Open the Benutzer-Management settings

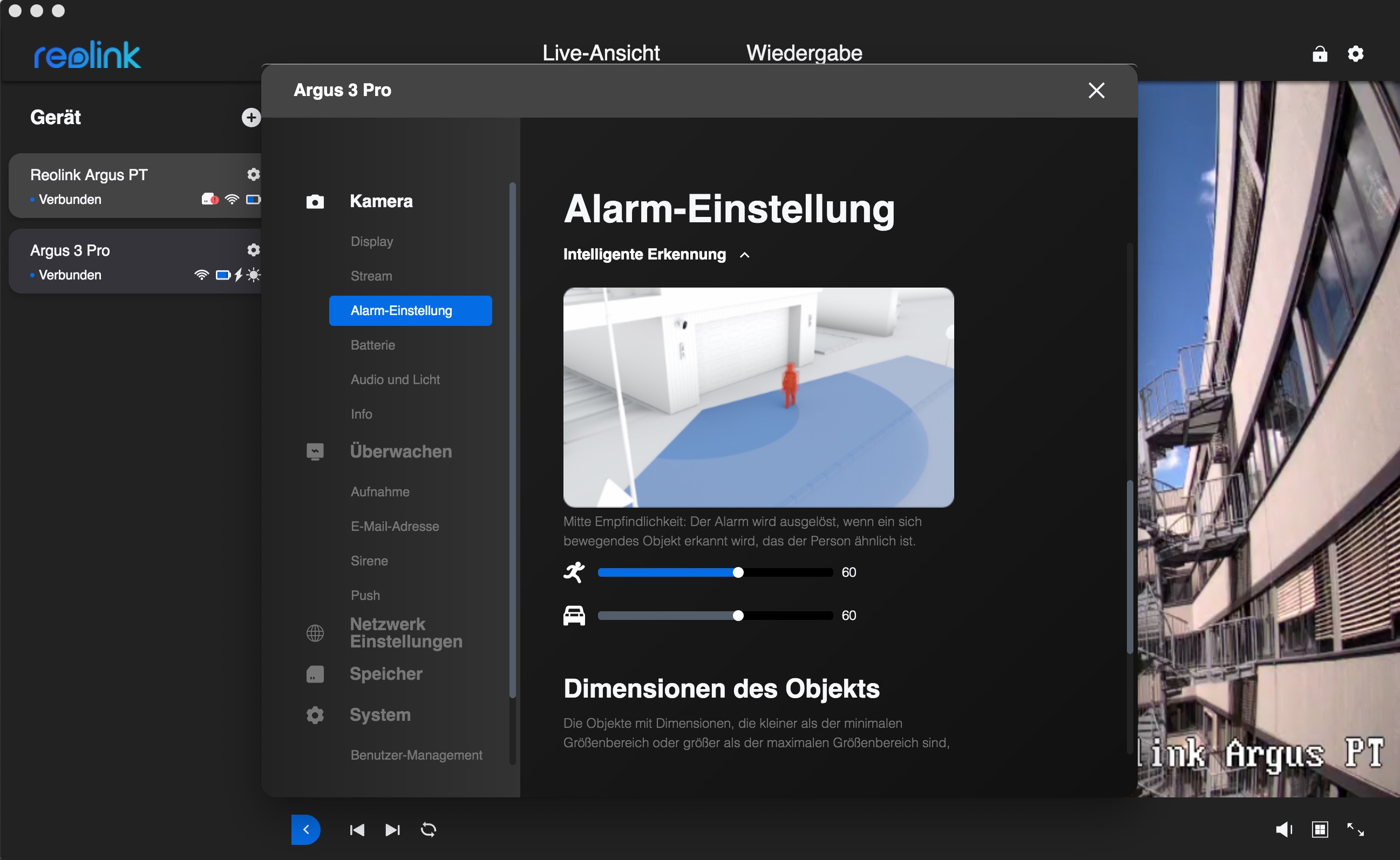point(416,755)
